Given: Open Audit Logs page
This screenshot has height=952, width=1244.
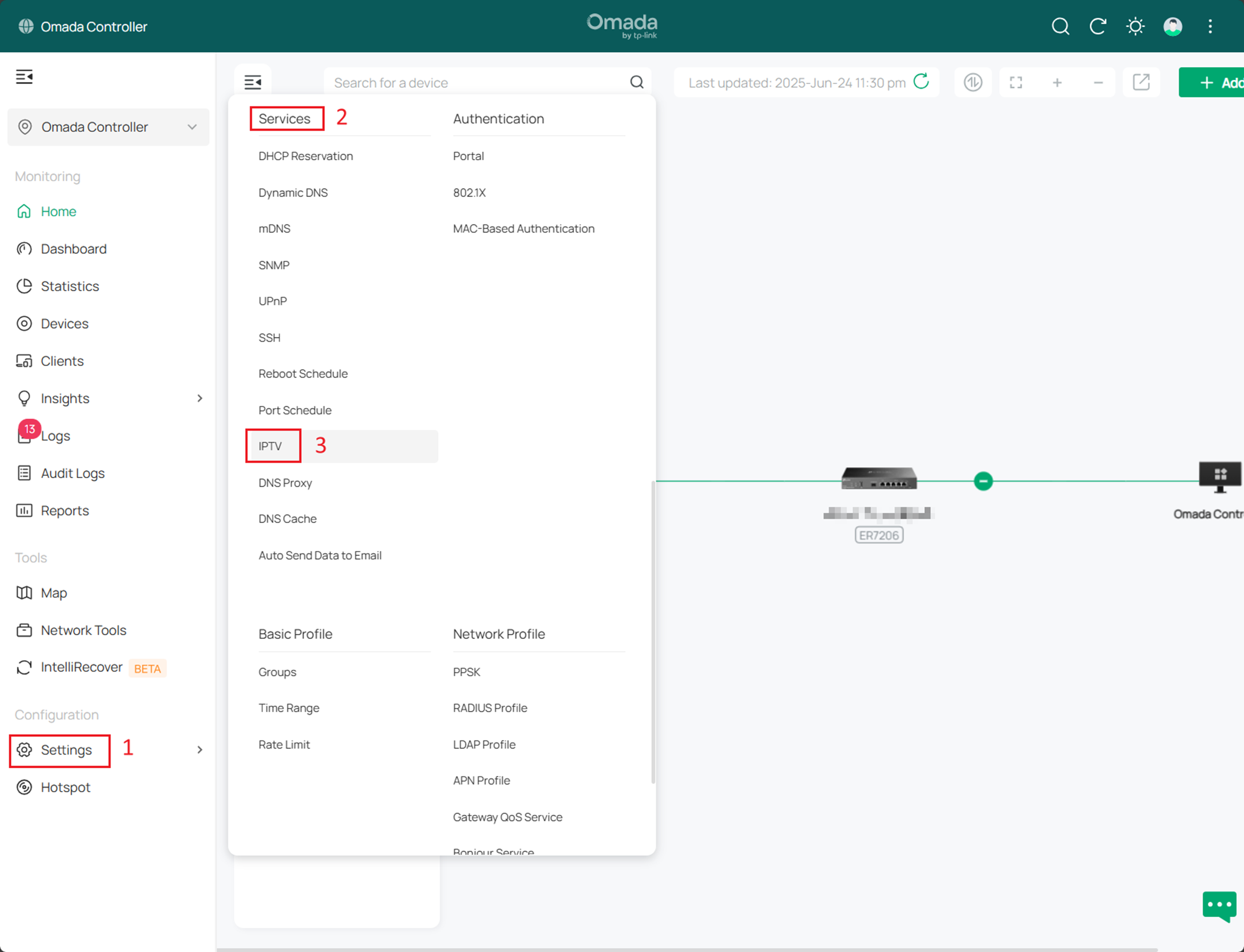Looking at the screenshot, I should pos(73,473).
